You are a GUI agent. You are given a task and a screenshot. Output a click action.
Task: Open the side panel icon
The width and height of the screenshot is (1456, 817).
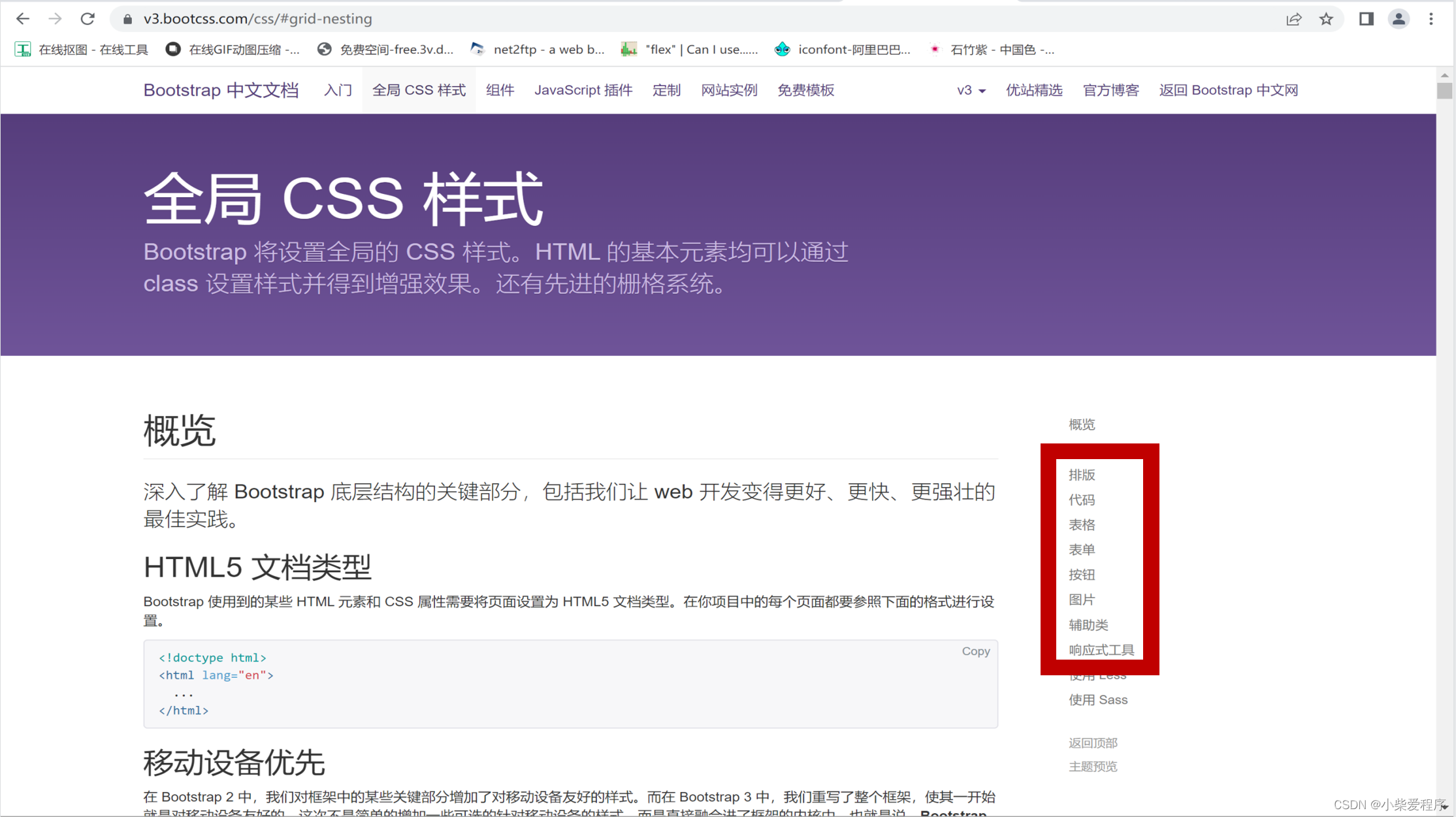[x=1367, y=19]
